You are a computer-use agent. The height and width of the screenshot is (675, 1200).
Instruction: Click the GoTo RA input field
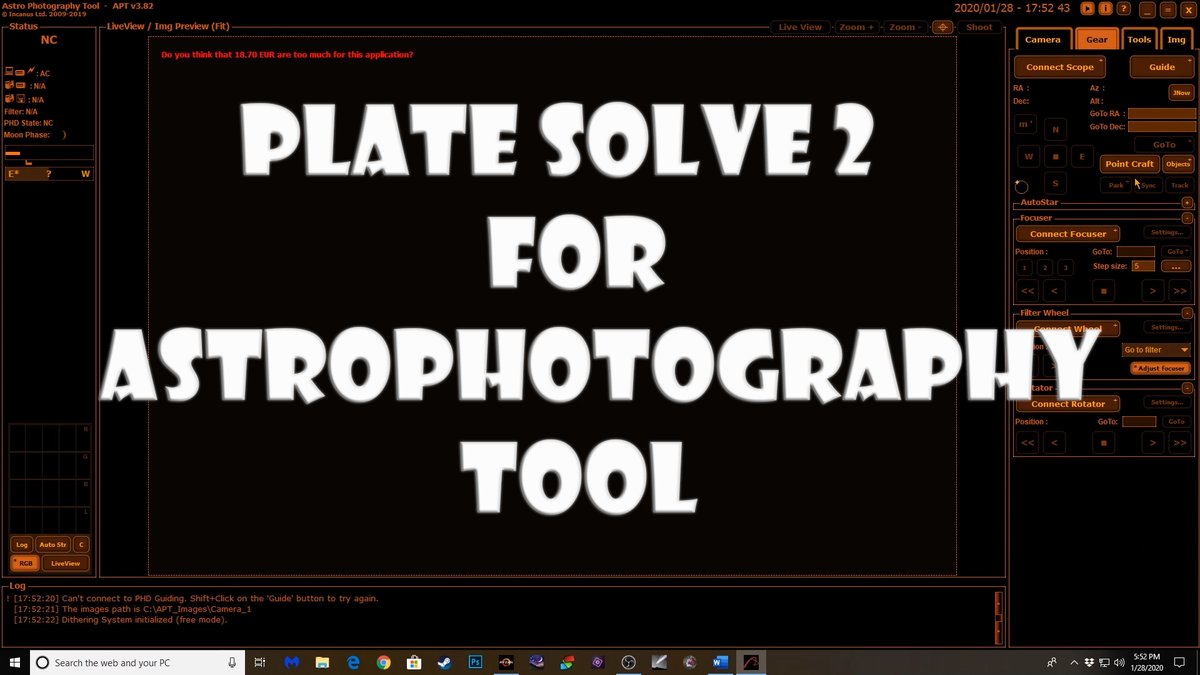click(1161, 114)
